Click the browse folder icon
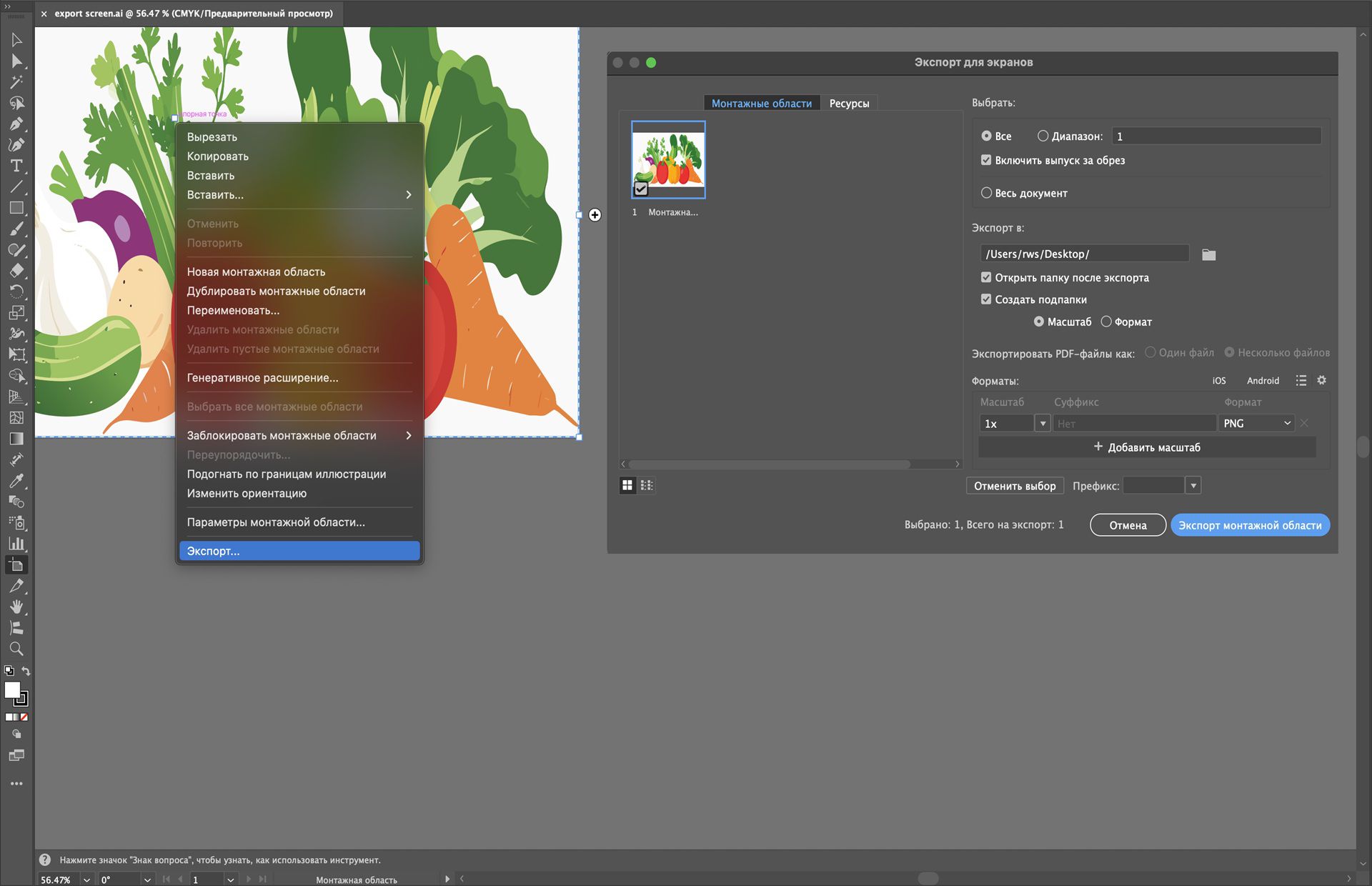Image resolution: width=1372 pixels, height=886 pixels. pyautogui.click(x=1208, y=254)
